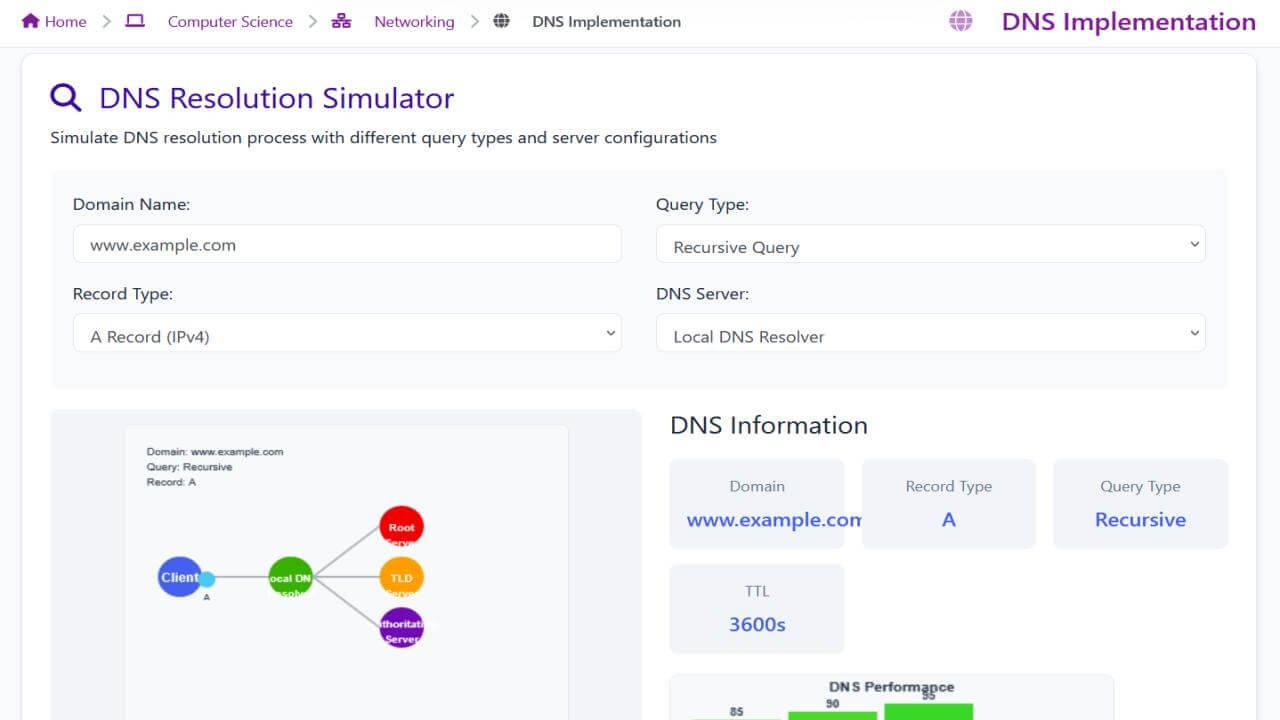Click the TTL 3600s info card
This screenshot has width=1280, height=720.
(x=757, y=609)
